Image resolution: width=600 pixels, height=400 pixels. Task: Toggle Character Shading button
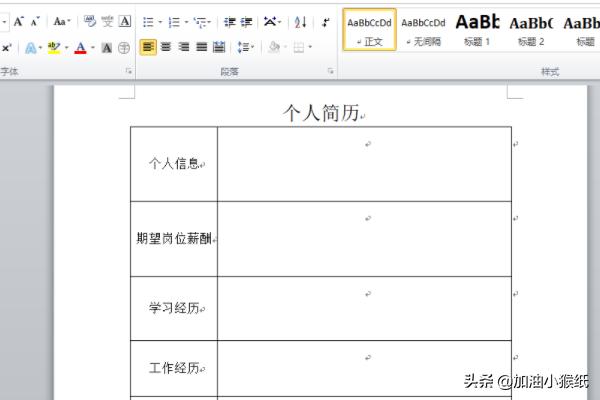[107, 47]
